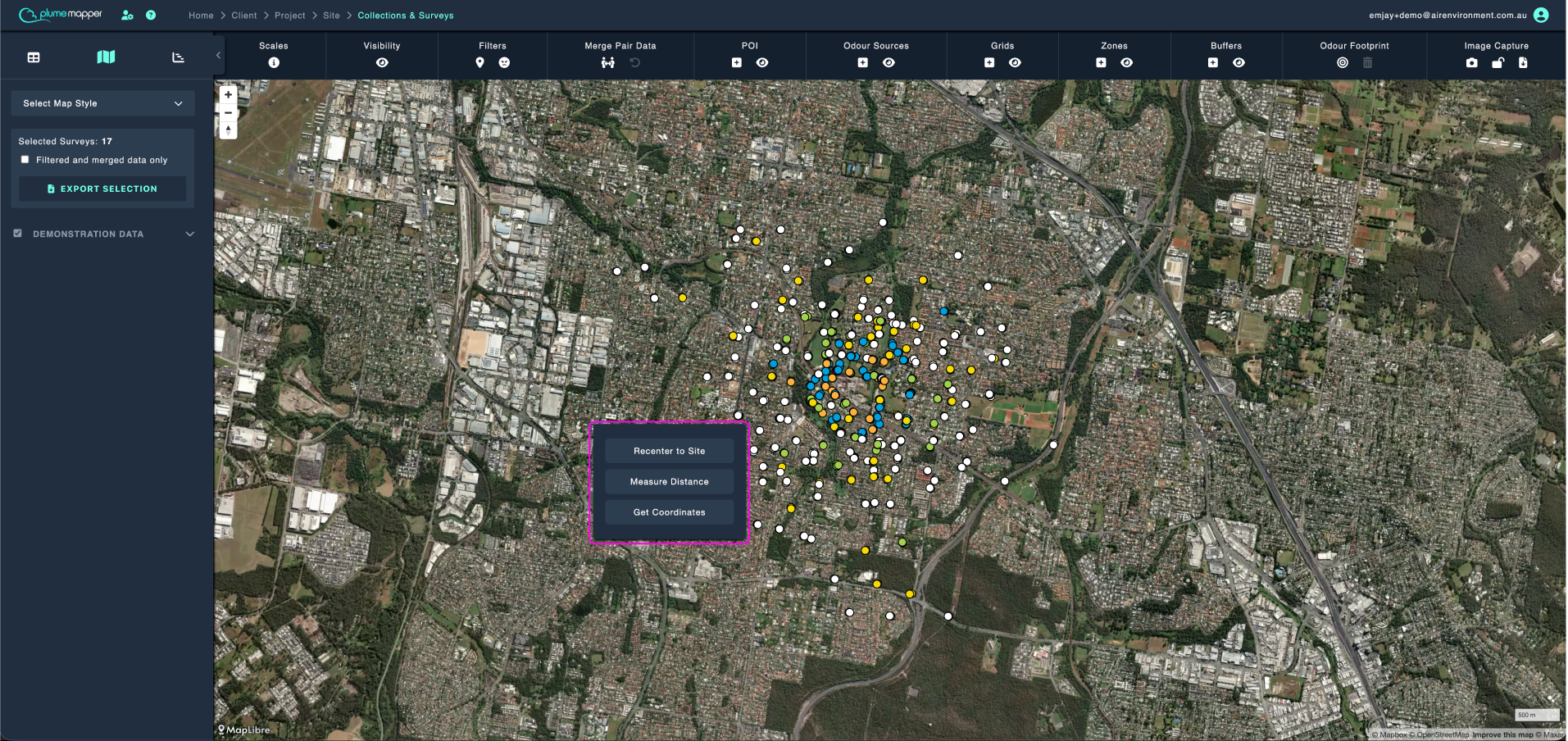The height and width of the screenshot is (741, 1568).
Task: Reset map bearing with compass button
Action: point(229,130)
